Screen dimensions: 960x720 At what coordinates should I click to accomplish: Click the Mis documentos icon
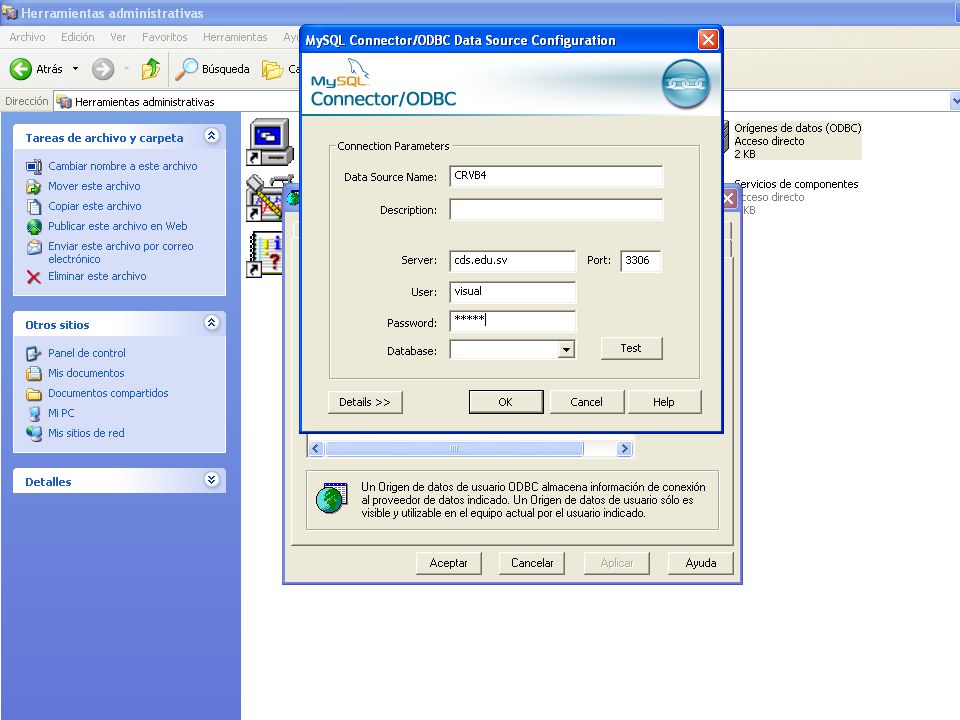click(x=34, y=373)
